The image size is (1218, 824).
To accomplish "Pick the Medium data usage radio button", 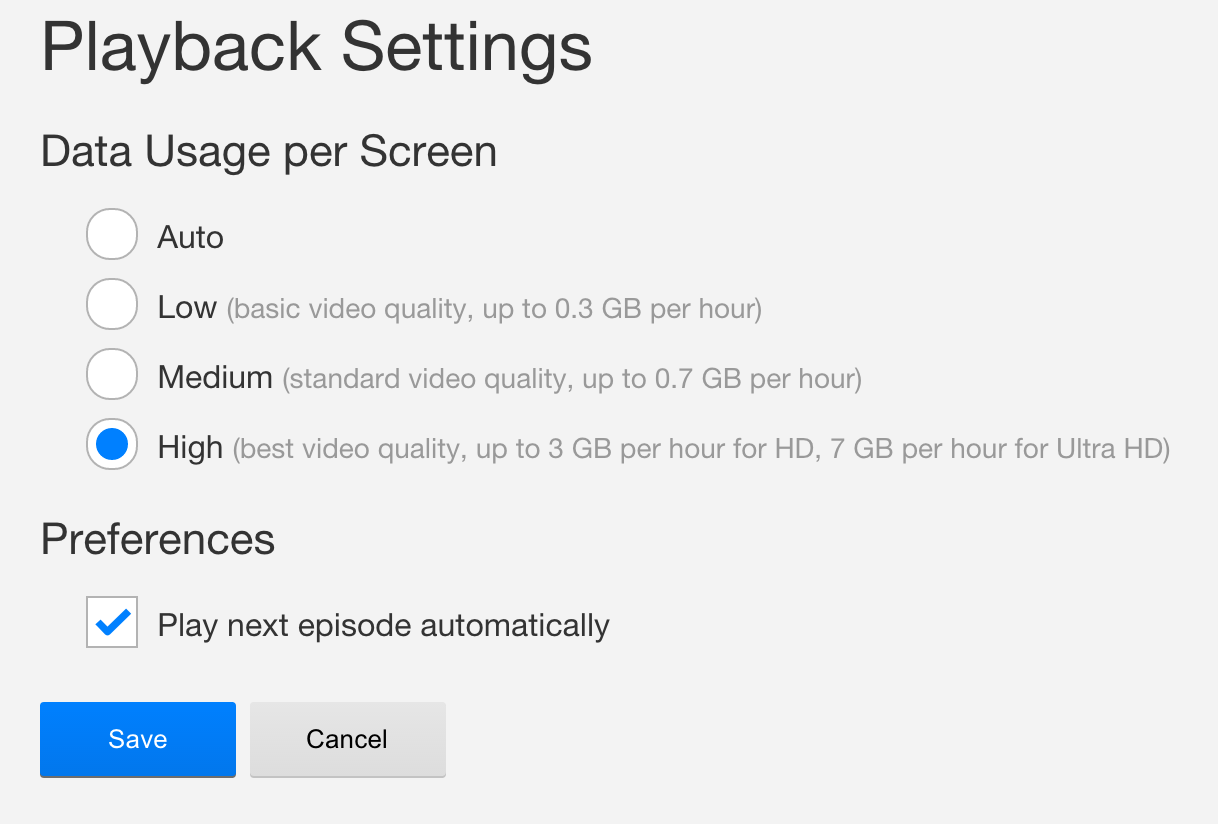I will tap(112, 375).
